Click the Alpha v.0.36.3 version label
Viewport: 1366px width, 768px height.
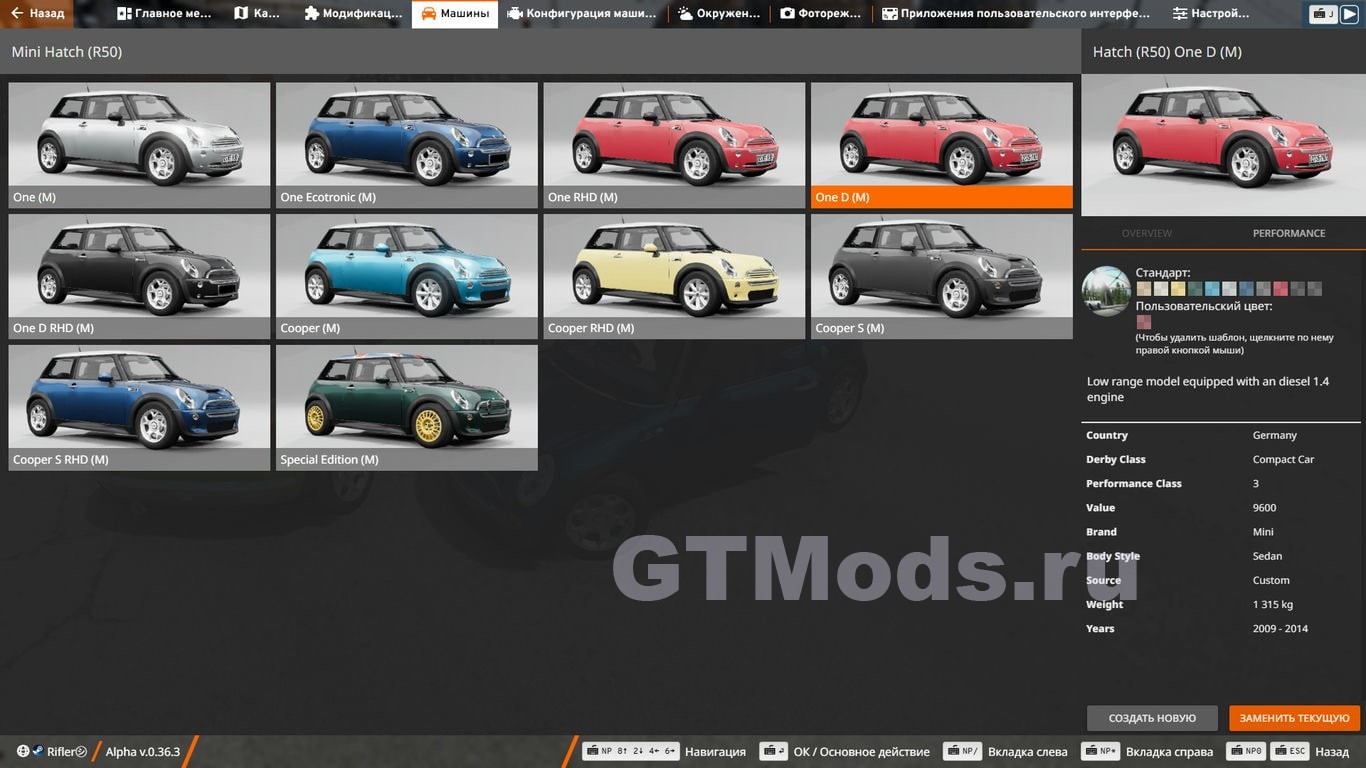[x=143, y=752]
